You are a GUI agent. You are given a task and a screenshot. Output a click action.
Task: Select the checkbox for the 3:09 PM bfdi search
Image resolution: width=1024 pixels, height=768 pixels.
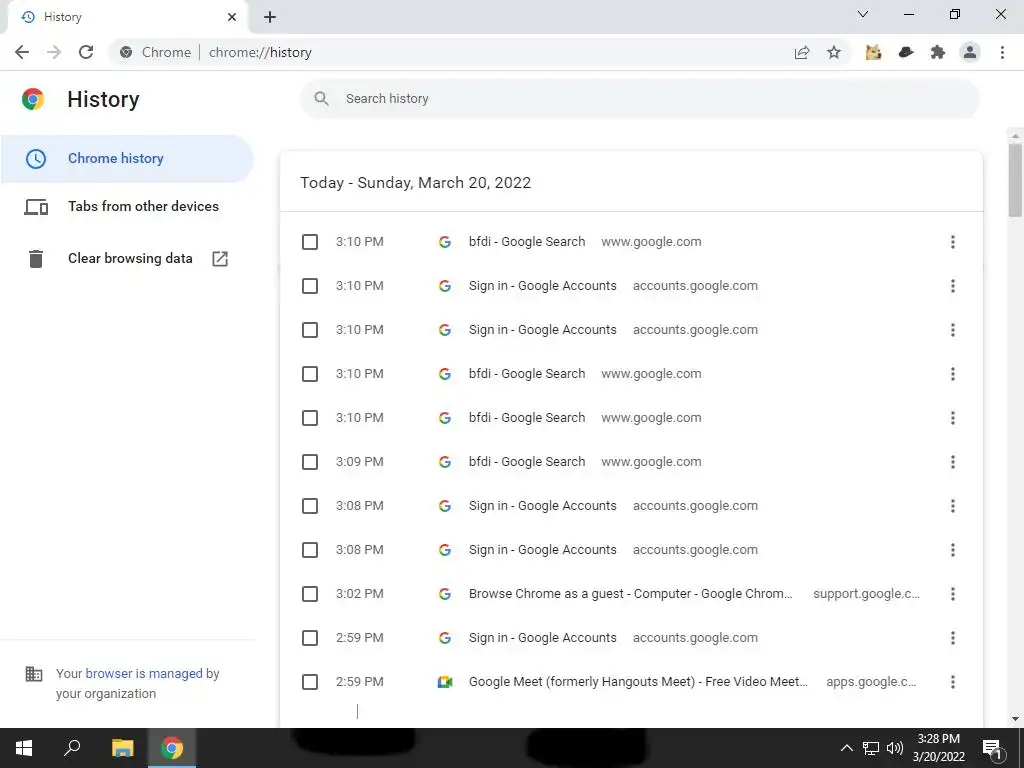click(310, 462)
